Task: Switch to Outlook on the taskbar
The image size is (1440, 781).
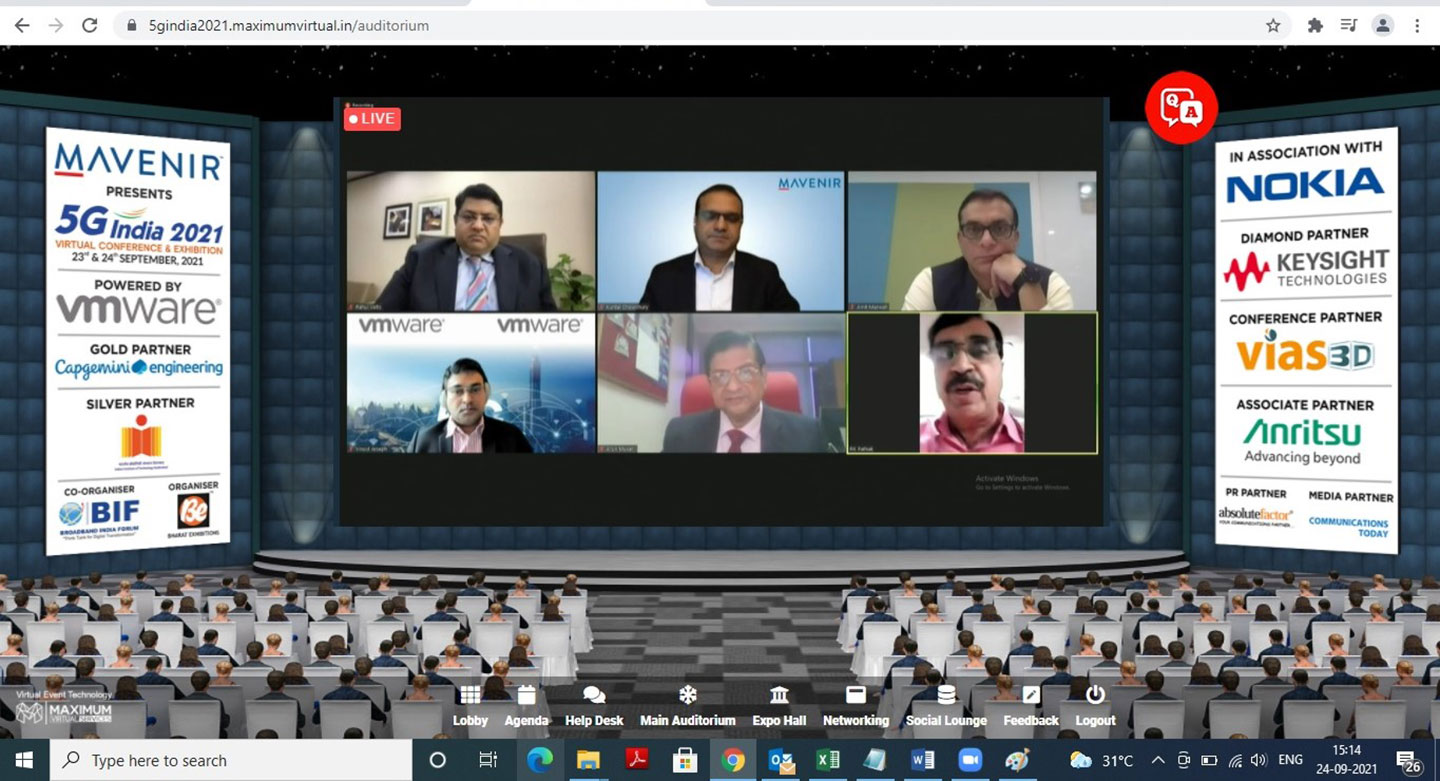Action: click(x=781, y=760)
